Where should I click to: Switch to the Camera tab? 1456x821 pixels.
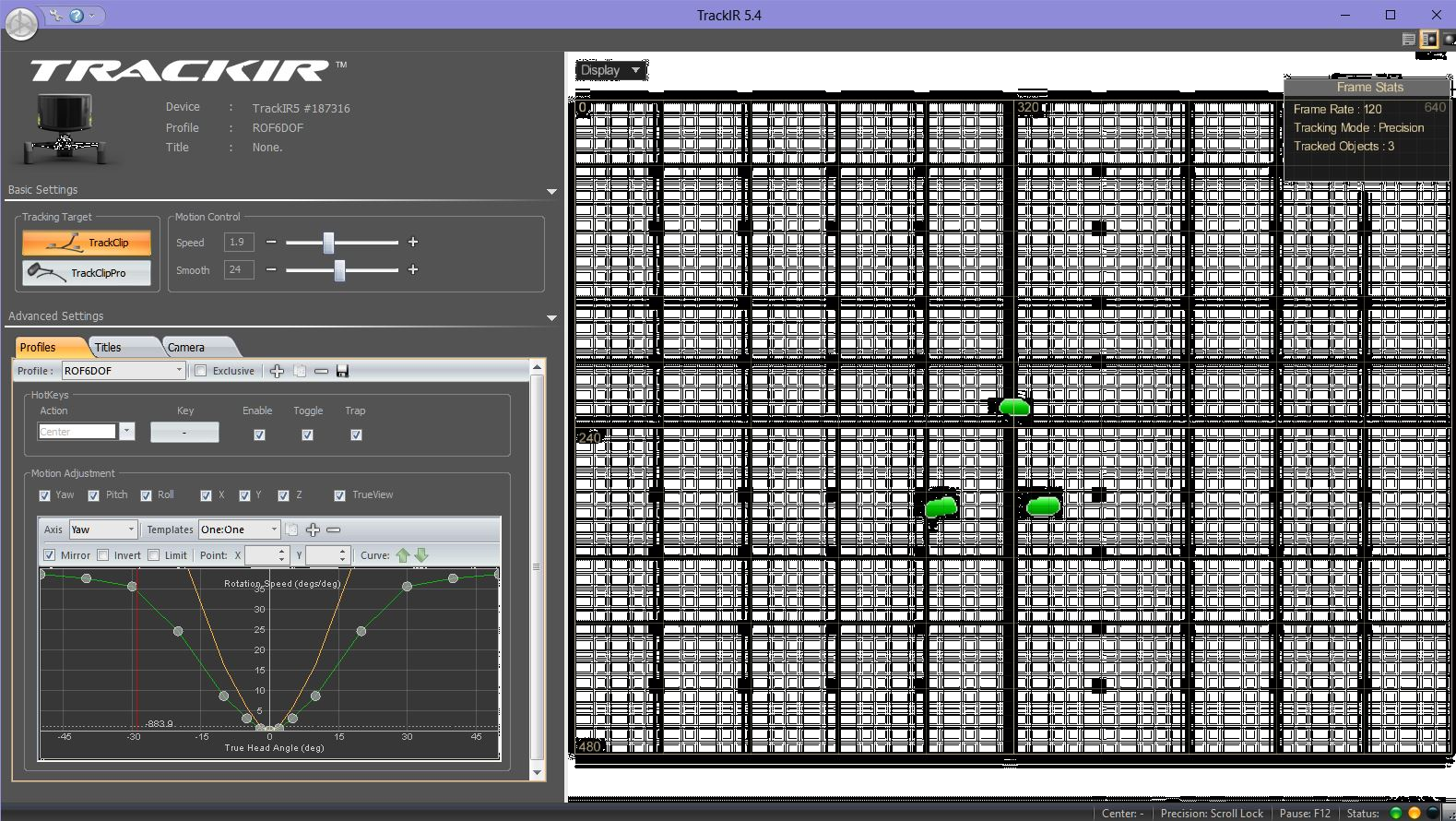click(186, 348)
